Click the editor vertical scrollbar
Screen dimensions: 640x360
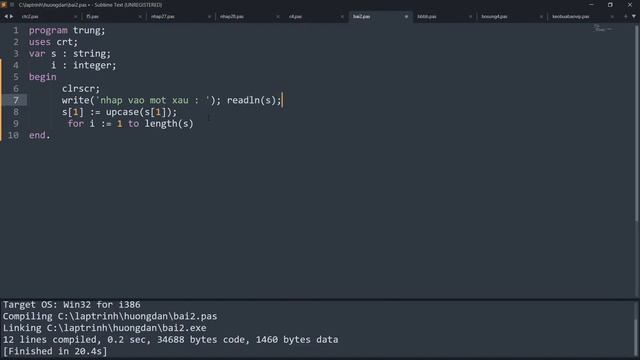636,122
